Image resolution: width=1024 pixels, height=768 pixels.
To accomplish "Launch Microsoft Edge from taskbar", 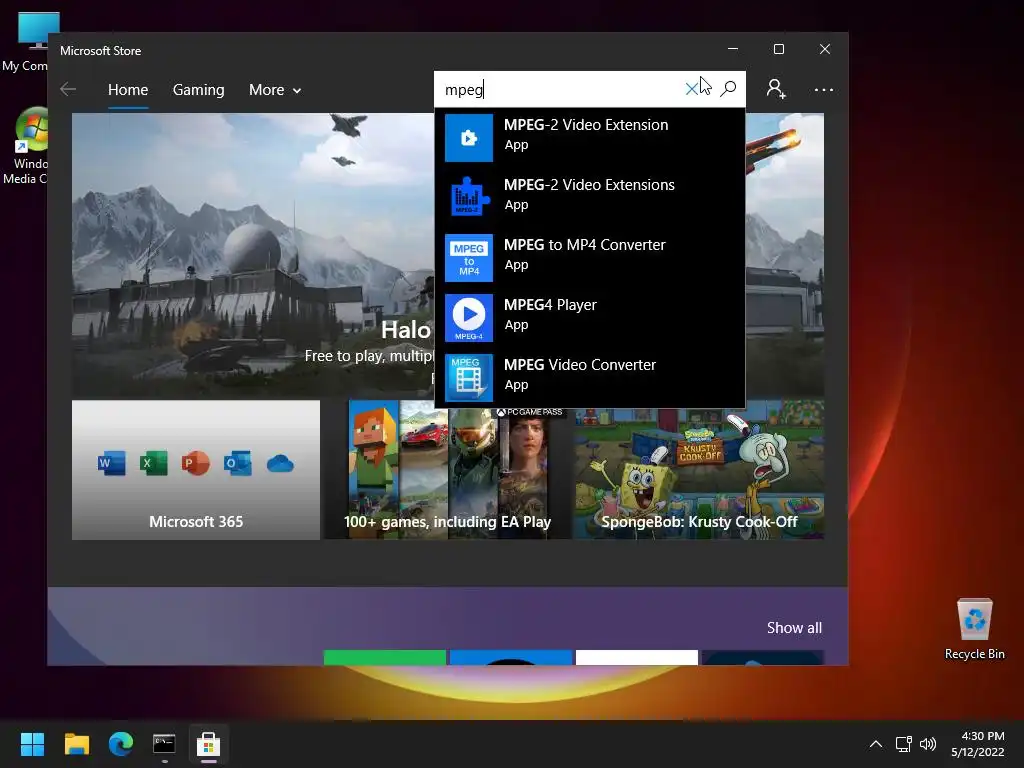I will [121, 744].
